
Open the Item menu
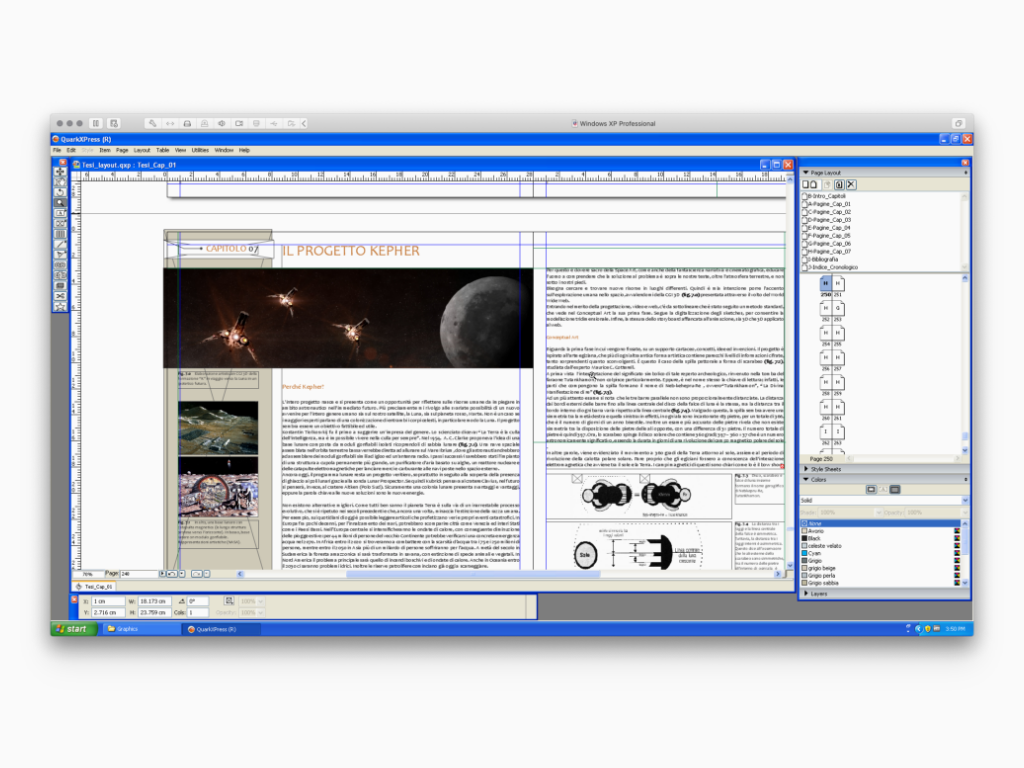[104, 151]
